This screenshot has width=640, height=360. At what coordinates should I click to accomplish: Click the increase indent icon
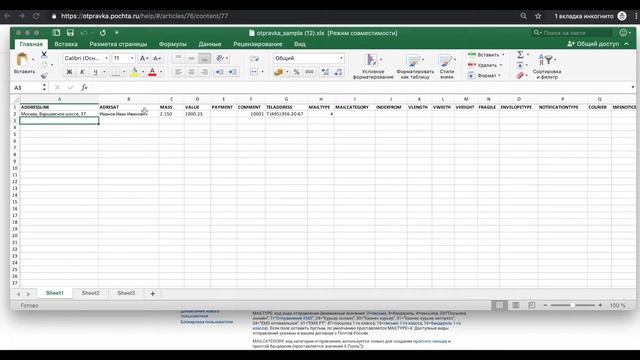click(233, 72)
